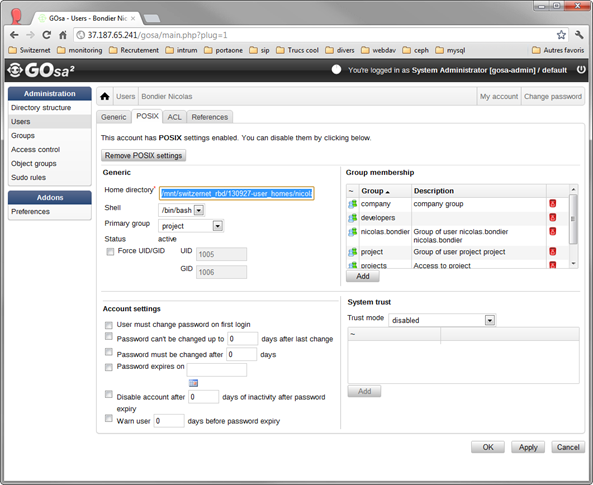Reload the page with refresh icon

(x=47, y=35)
